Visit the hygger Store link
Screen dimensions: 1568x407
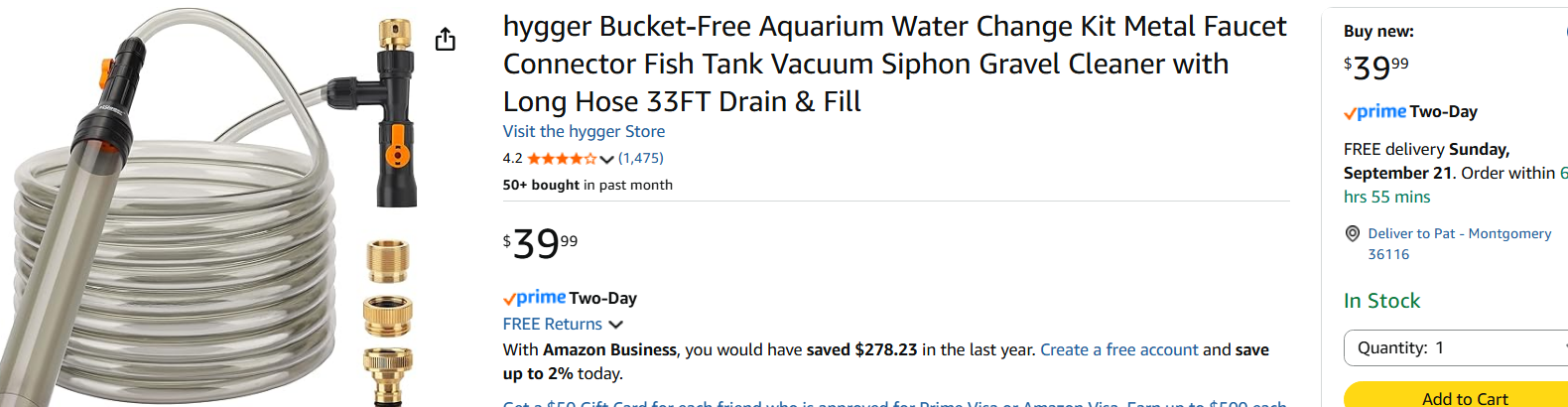(x=584, y=131)
